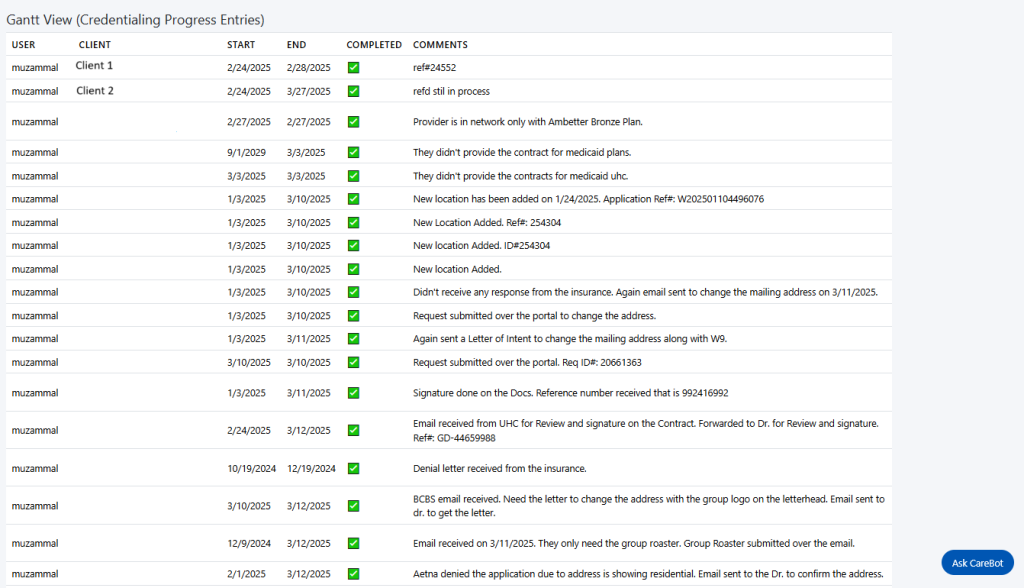Toggle checkbox for Denial letter received entry

[353, 468]
